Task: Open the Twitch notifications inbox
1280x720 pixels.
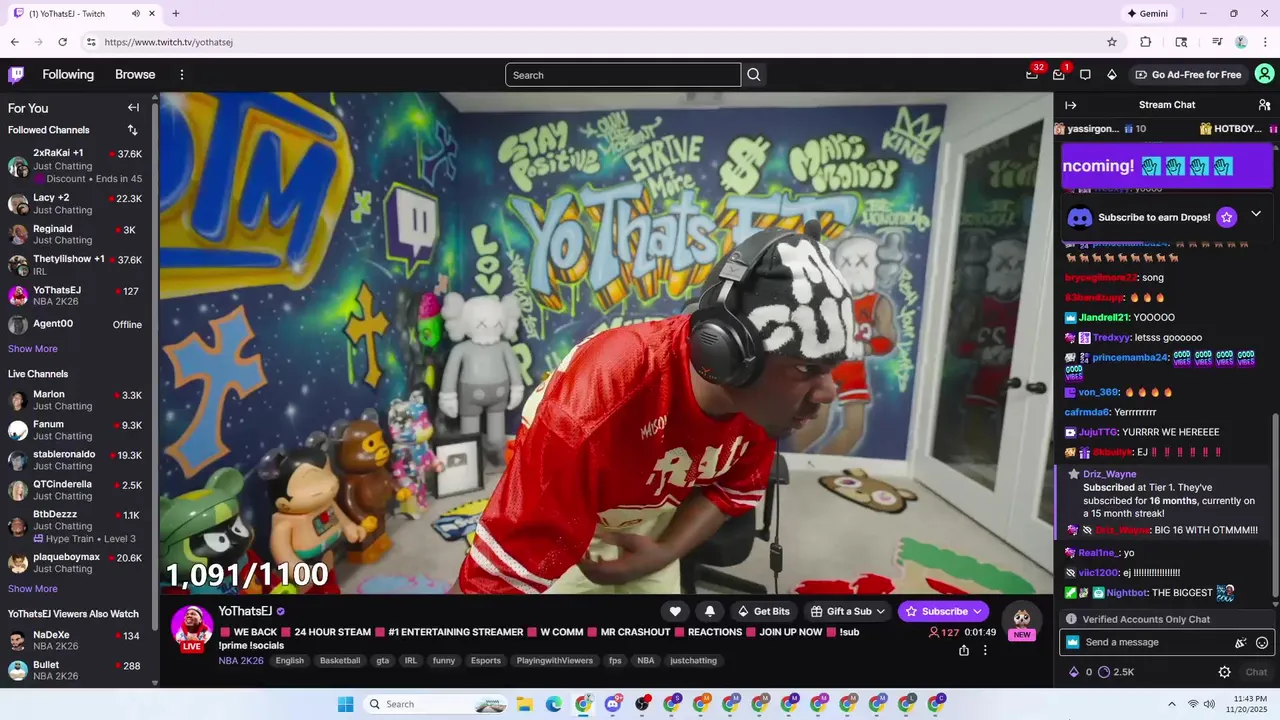Action: [1059, 75]
